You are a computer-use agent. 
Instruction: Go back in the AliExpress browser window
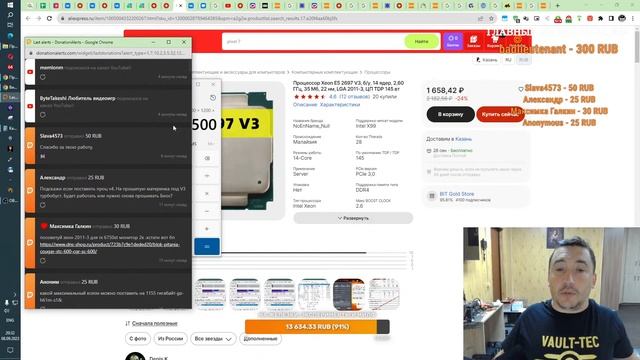point(28,18)
